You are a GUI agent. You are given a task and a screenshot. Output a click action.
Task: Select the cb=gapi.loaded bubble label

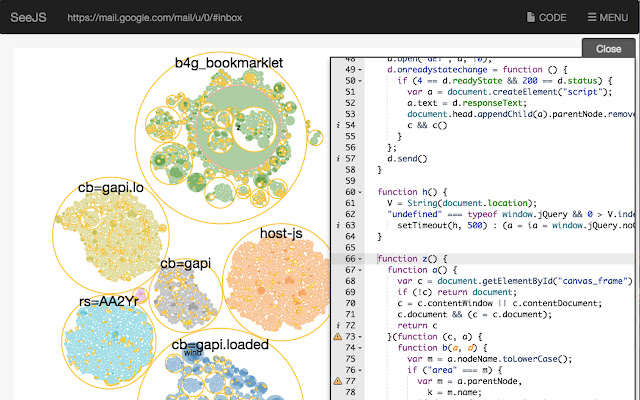pos(220,344)
